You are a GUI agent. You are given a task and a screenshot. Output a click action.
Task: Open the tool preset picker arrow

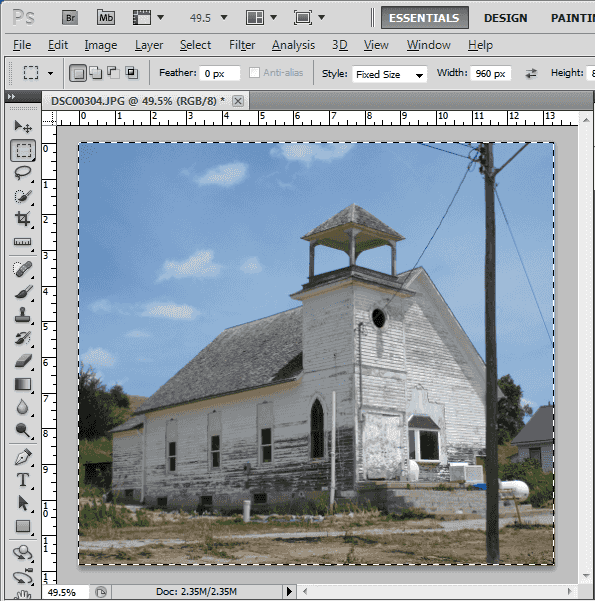tap(50, 73)
